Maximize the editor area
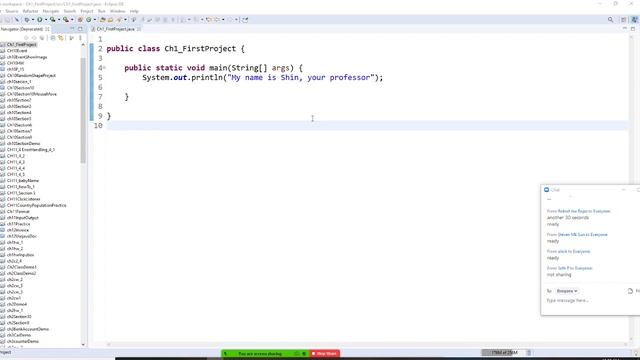This screenshot has width=640, height=360. point(633,29)
